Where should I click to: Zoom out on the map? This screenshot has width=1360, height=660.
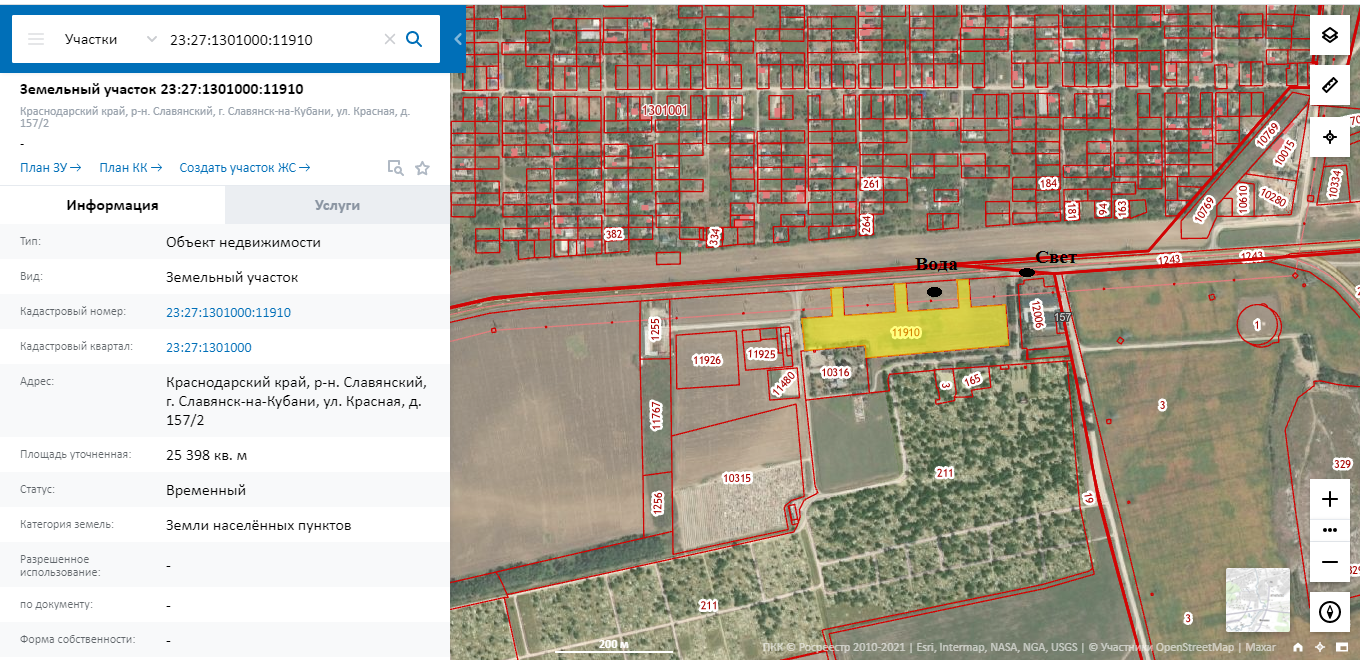[1329, 562]
